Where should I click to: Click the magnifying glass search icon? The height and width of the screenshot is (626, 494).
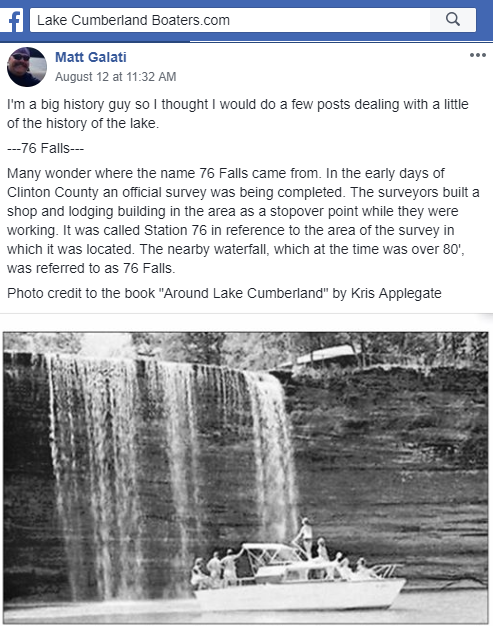[x=452, y=19]
